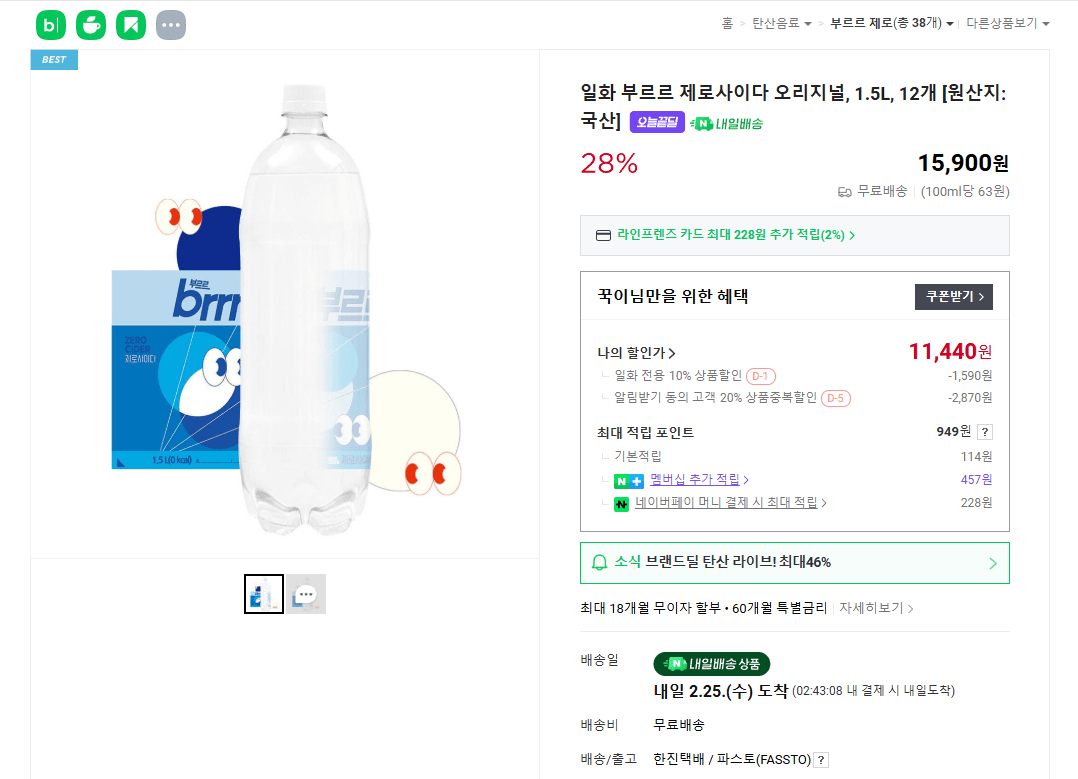Open the bookmark-style green app icon
This screenshot has width=1078, height=779.
(131, 24)
